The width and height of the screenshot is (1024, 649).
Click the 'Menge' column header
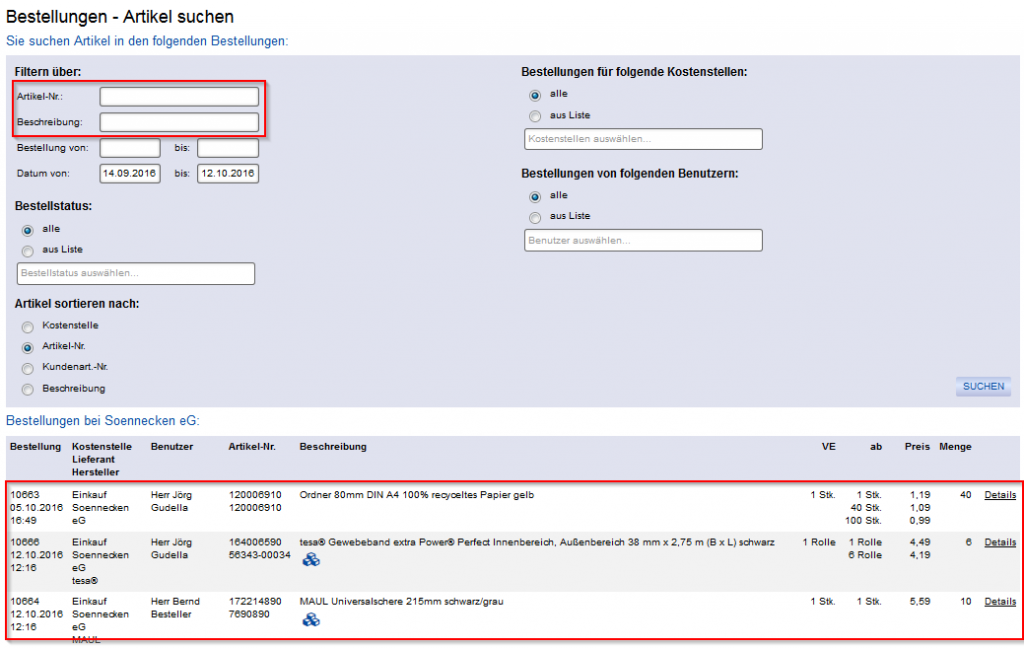pos(955,447)
